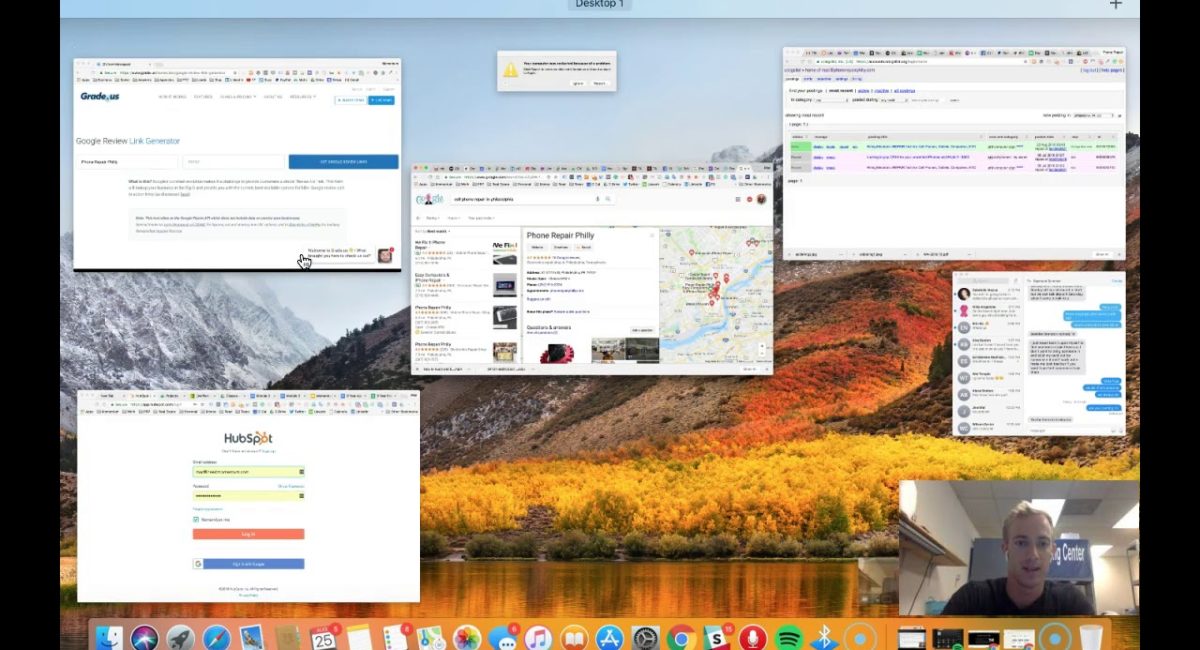Screen dimensions: 1200x650
Task: Open Finder from the Dock
Action: tap(109, 637)
